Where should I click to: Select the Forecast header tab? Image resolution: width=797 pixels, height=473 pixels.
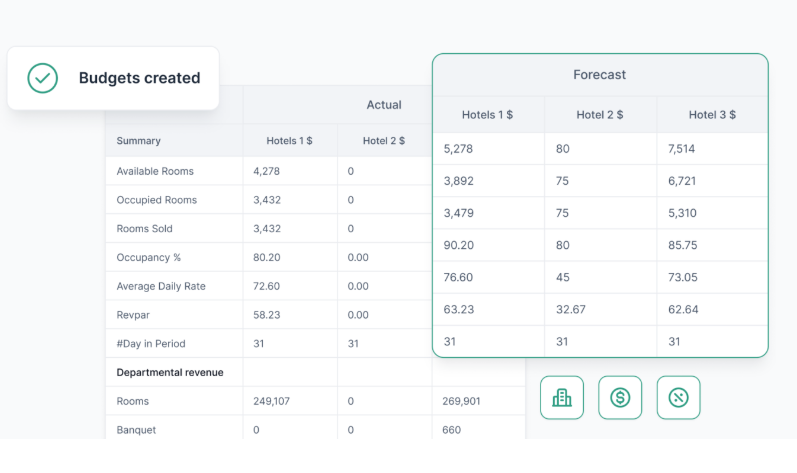click(599, 75)
